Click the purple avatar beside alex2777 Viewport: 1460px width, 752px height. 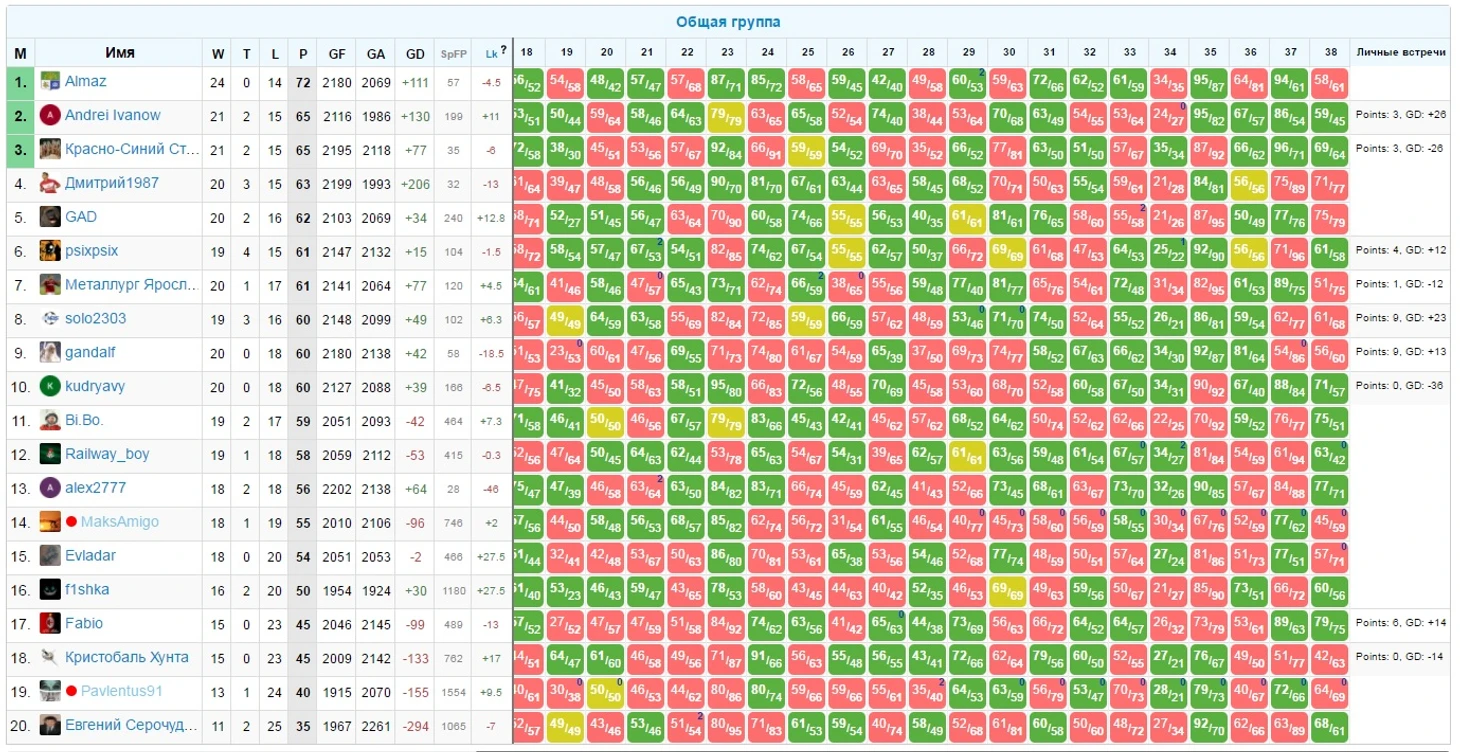(50, 489)
